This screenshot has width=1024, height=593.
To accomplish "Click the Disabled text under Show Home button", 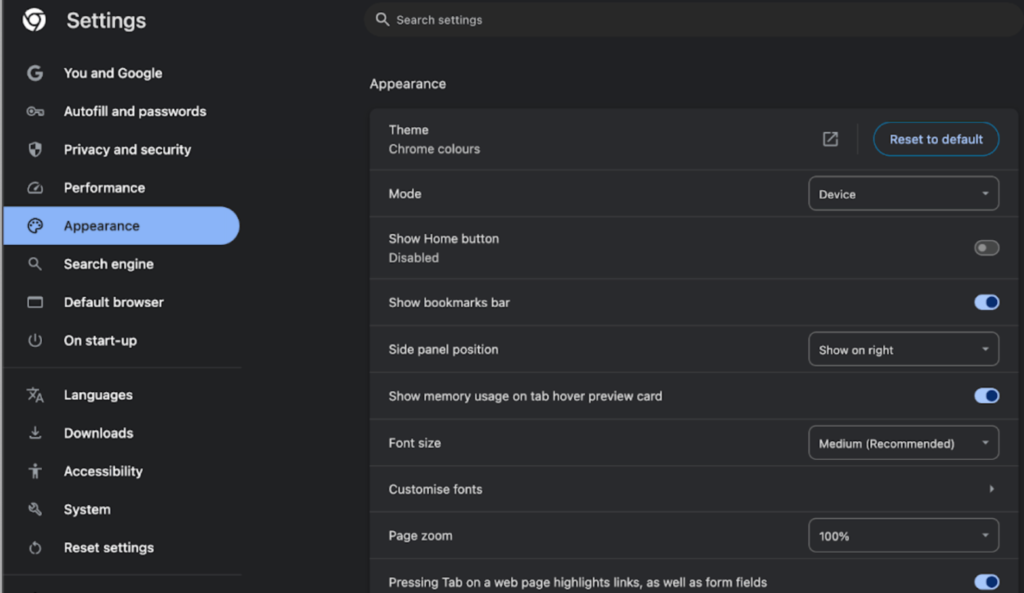I will [413, 258].
